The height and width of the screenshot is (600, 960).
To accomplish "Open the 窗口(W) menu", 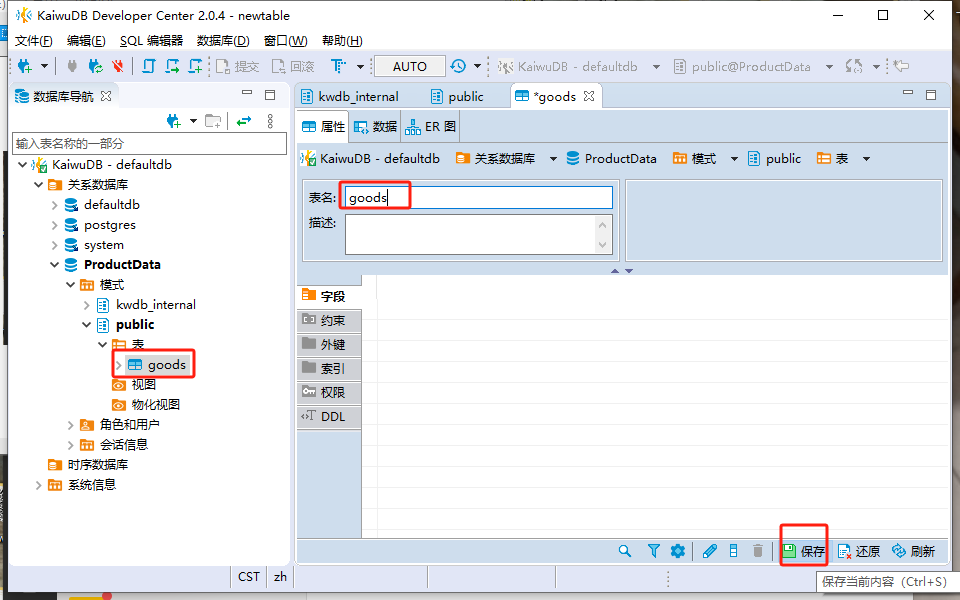I will tap(285, 40).
